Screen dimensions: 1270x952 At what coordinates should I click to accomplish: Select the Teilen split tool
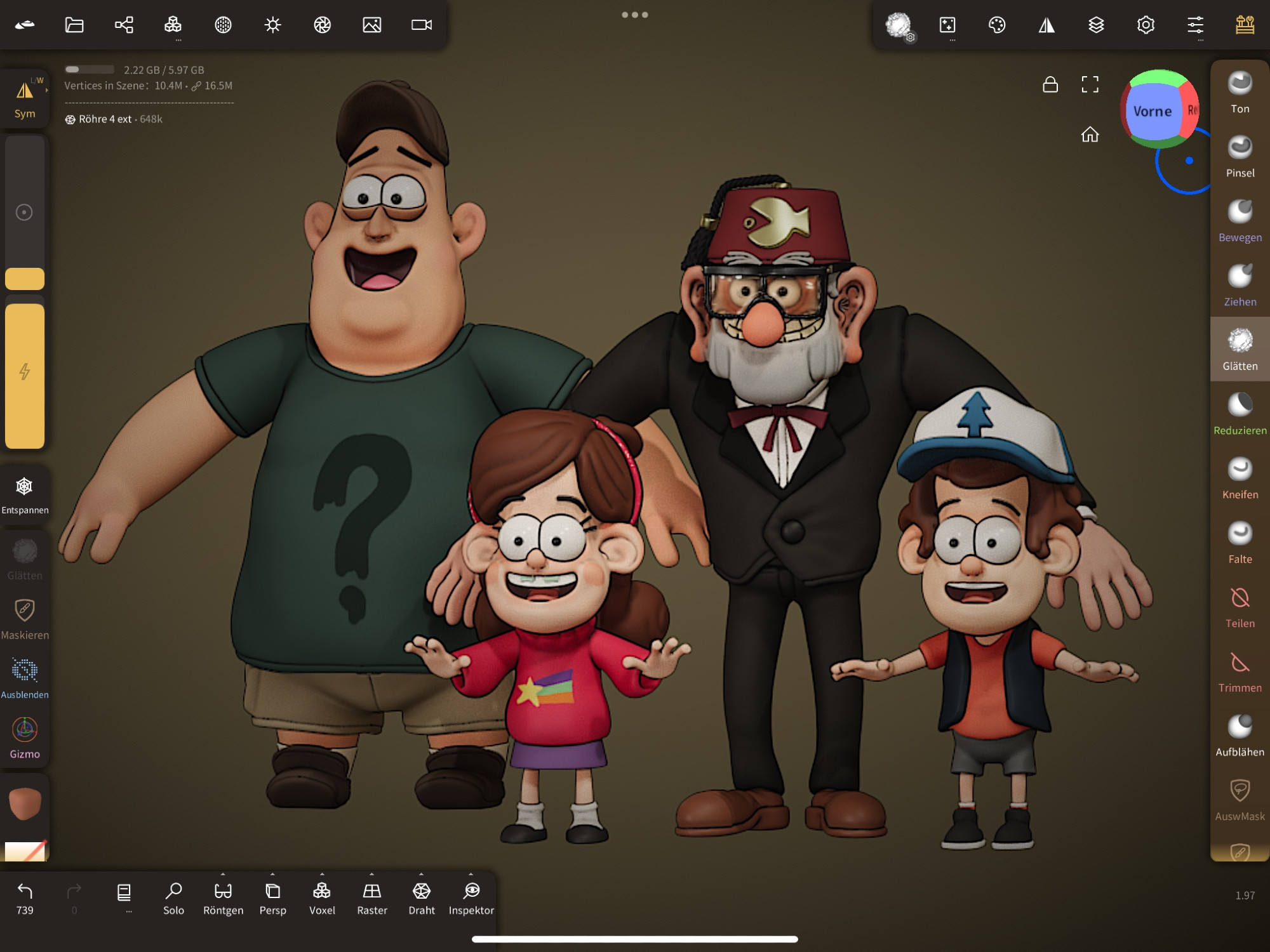1240,607
